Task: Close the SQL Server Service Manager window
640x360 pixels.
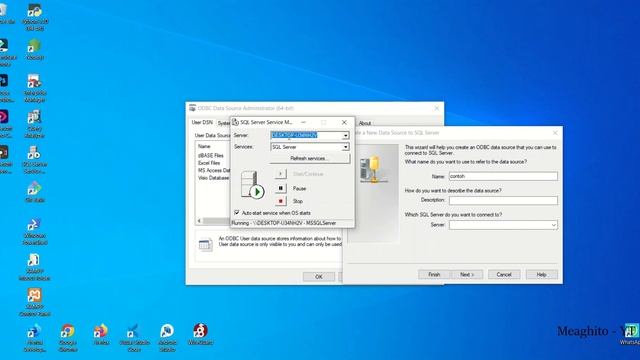Action: pos(344,122)
